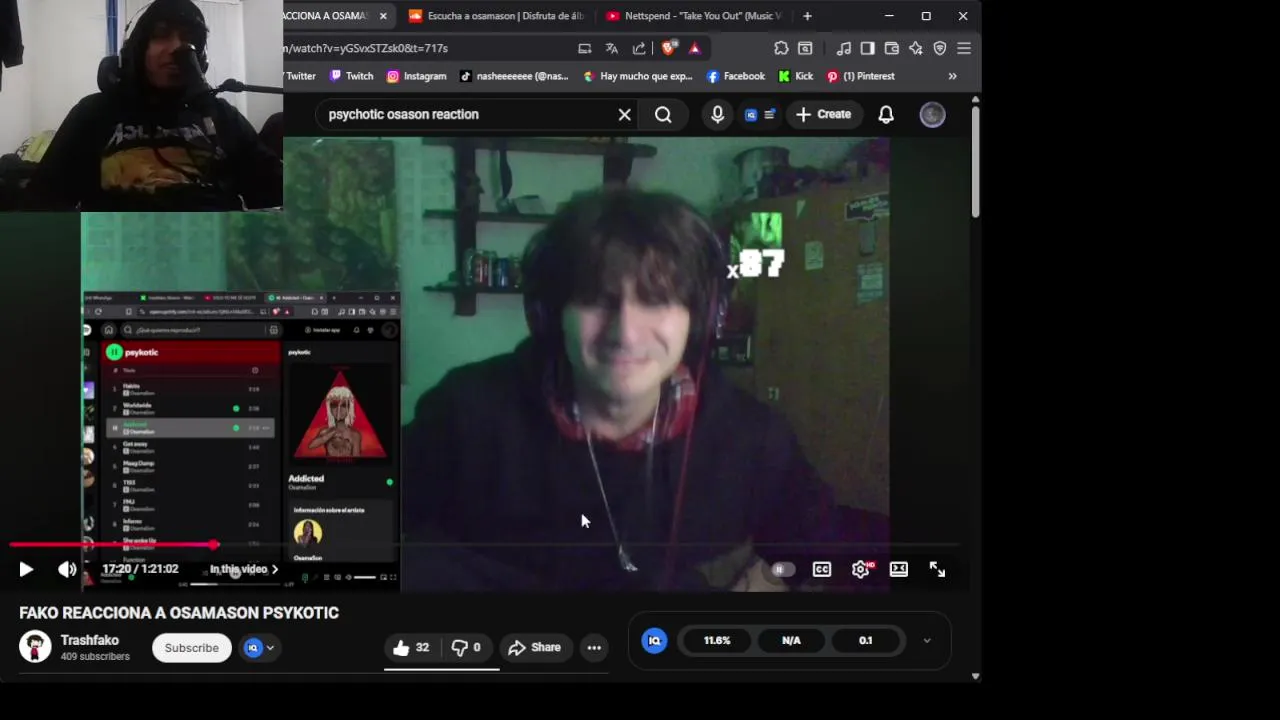Switch to the Nettspend 'Take You Out' tab
The width and height of the screenshot is (1280, 720).
(x=694, y=16)
